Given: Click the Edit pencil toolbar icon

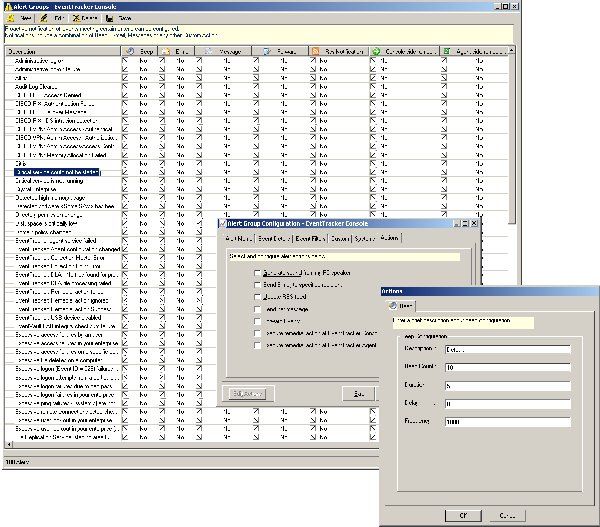Looking at the screenshot, I should click(x=44, y=18).
